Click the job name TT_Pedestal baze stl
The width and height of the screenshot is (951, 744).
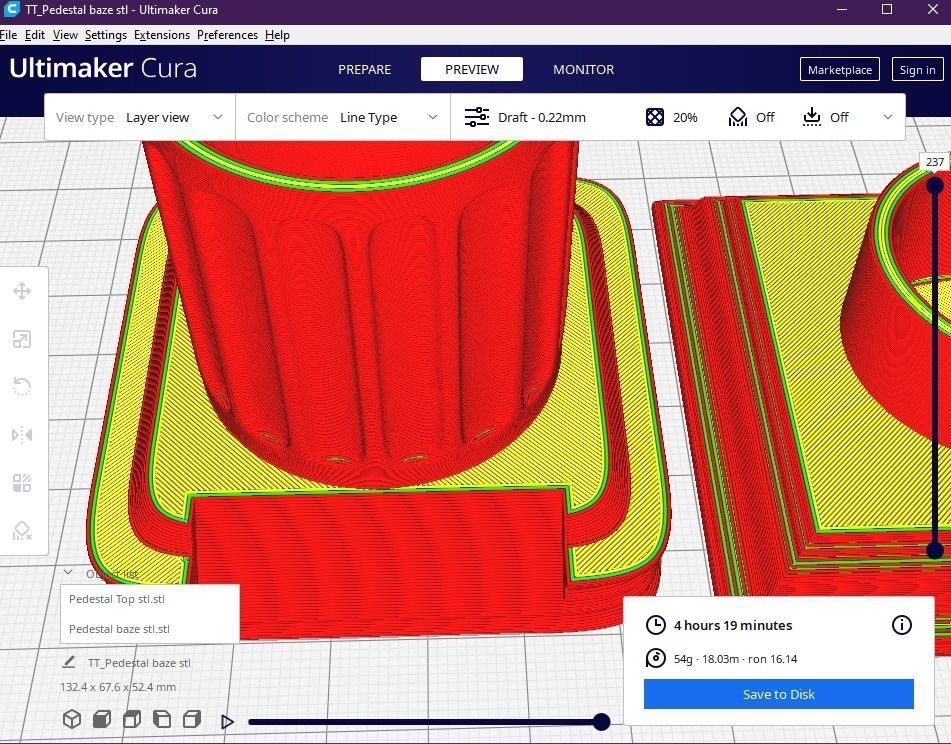click(139, 663)
